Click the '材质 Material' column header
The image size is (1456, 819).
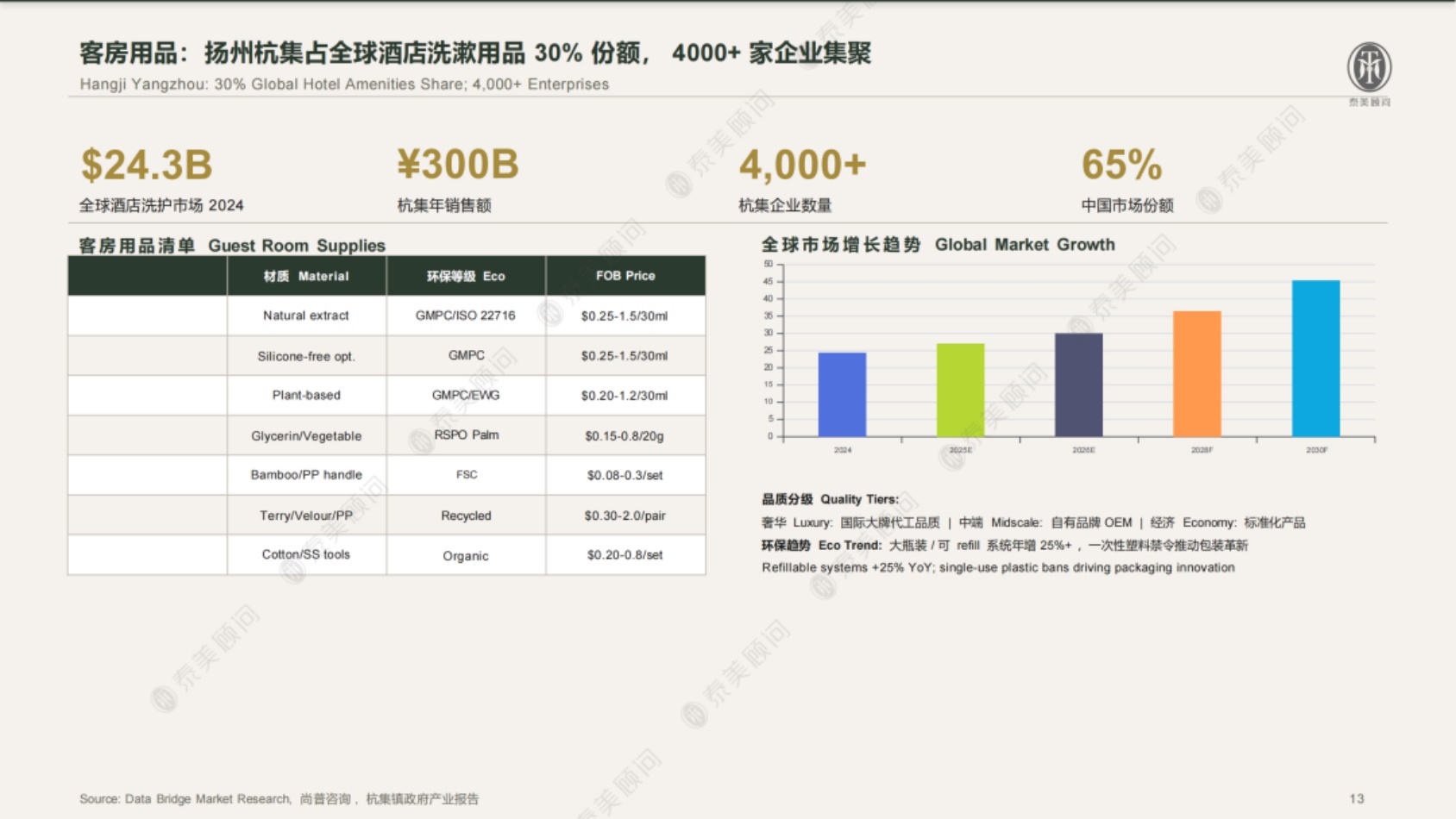[306, 276]
